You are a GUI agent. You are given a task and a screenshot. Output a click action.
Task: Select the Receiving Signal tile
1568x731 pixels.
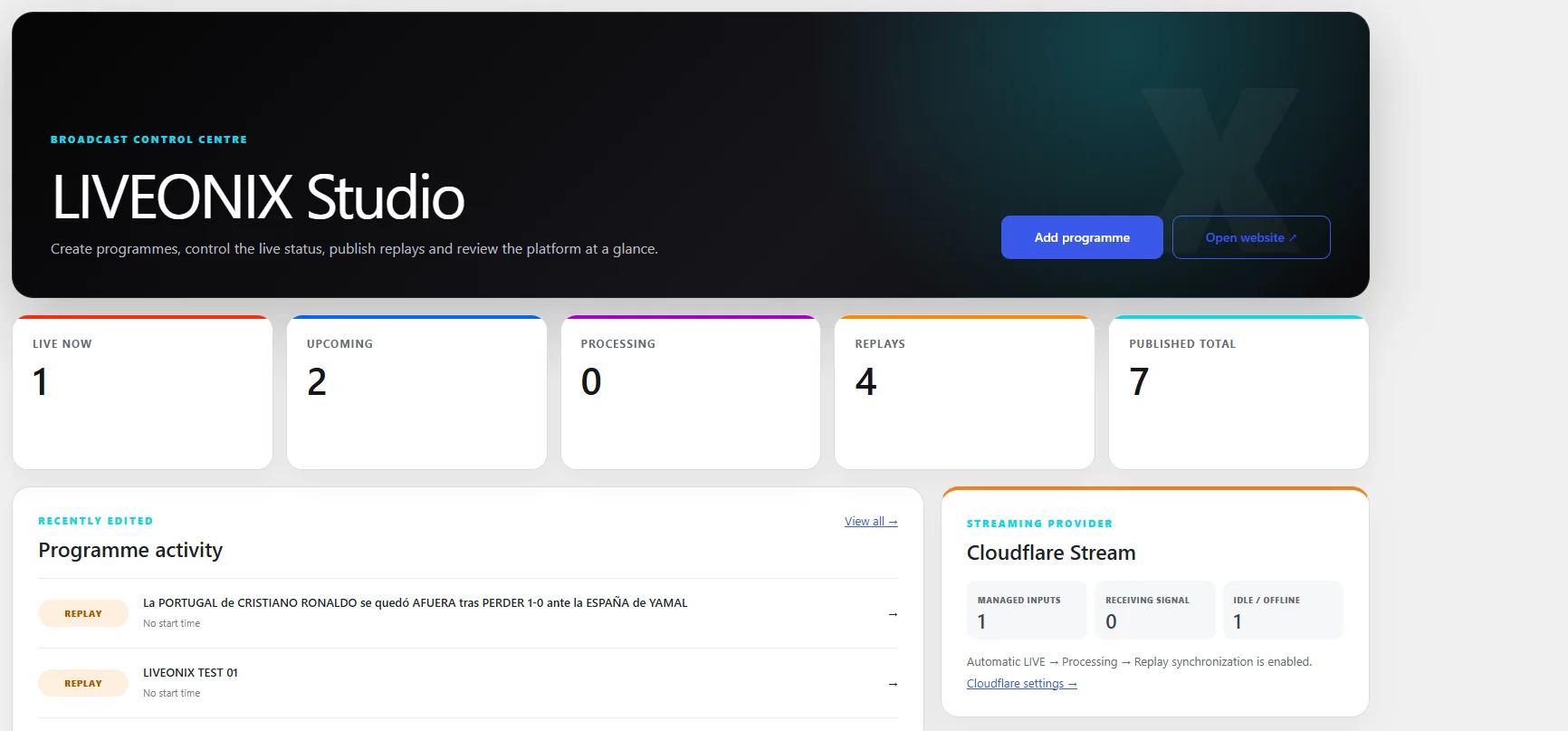(1154, 611)
